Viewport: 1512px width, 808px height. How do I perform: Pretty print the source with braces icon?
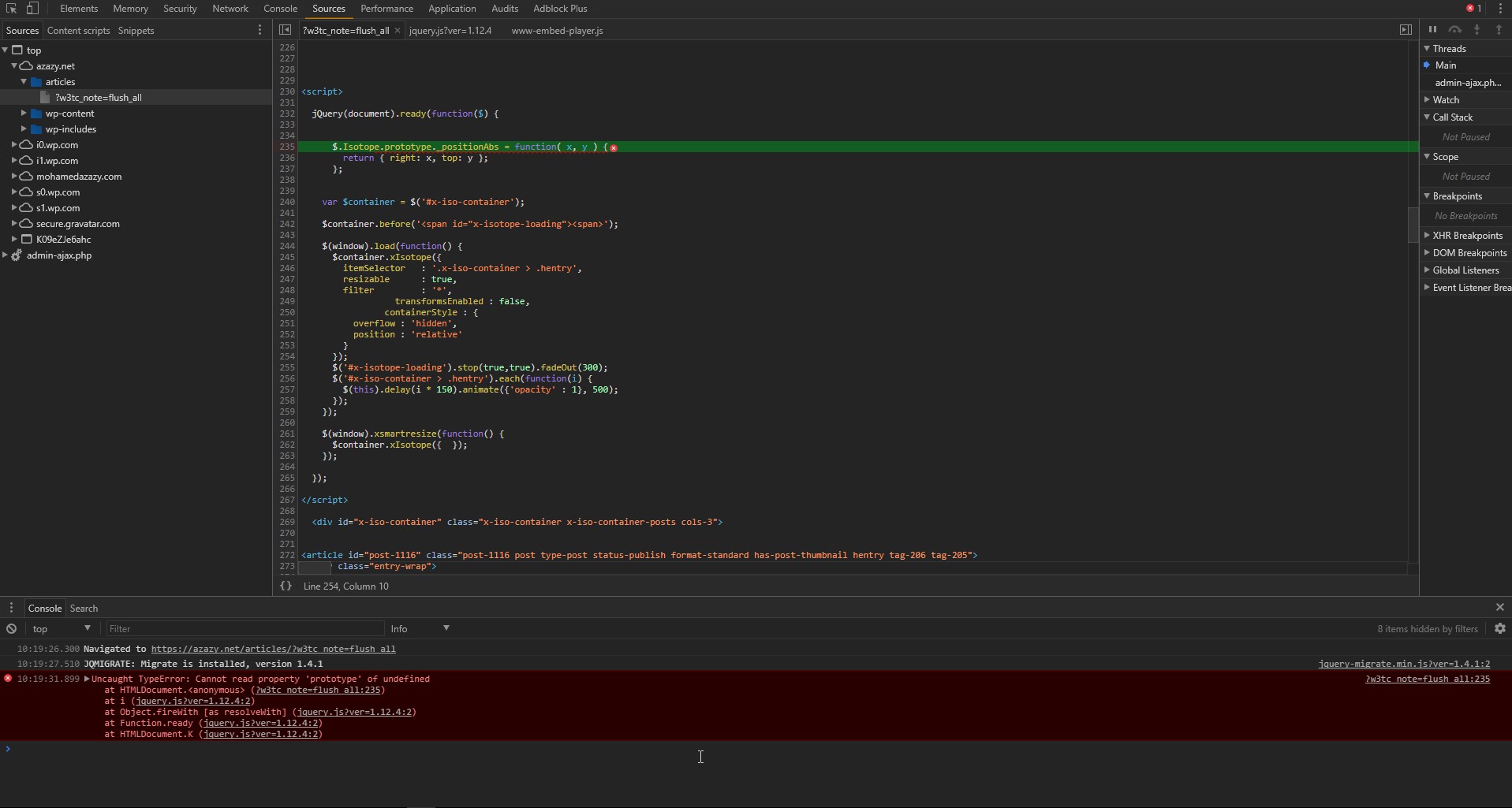[x=286, y=586]
